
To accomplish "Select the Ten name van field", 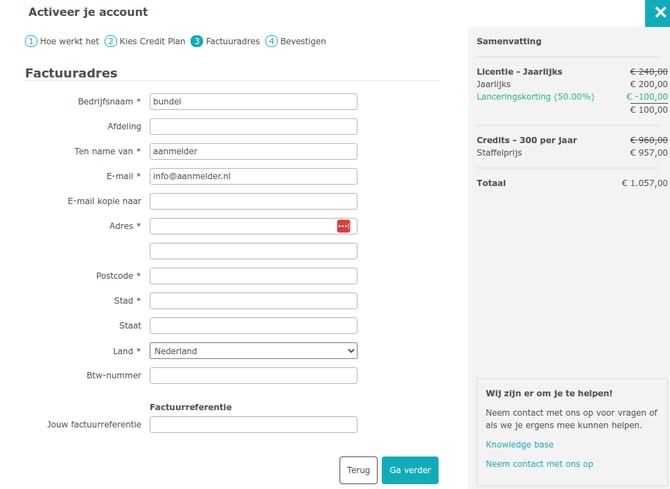I will pos(253,151).
